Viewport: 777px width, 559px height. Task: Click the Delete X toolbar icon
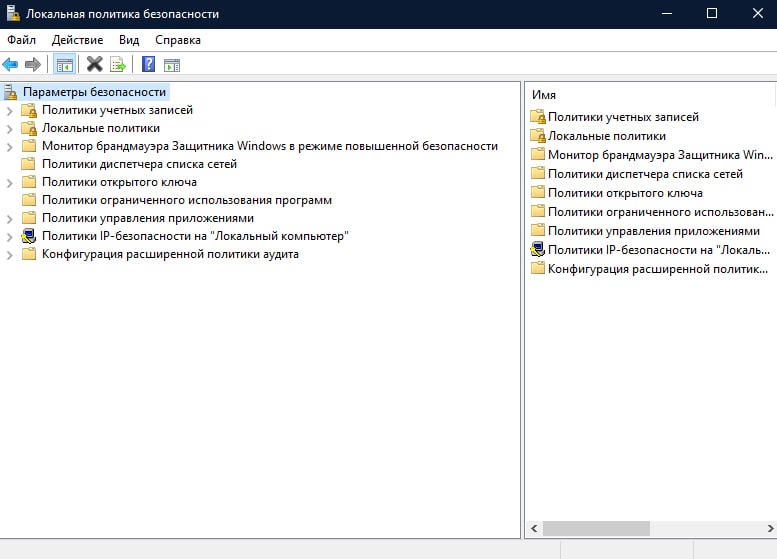(x=94, y=64)
